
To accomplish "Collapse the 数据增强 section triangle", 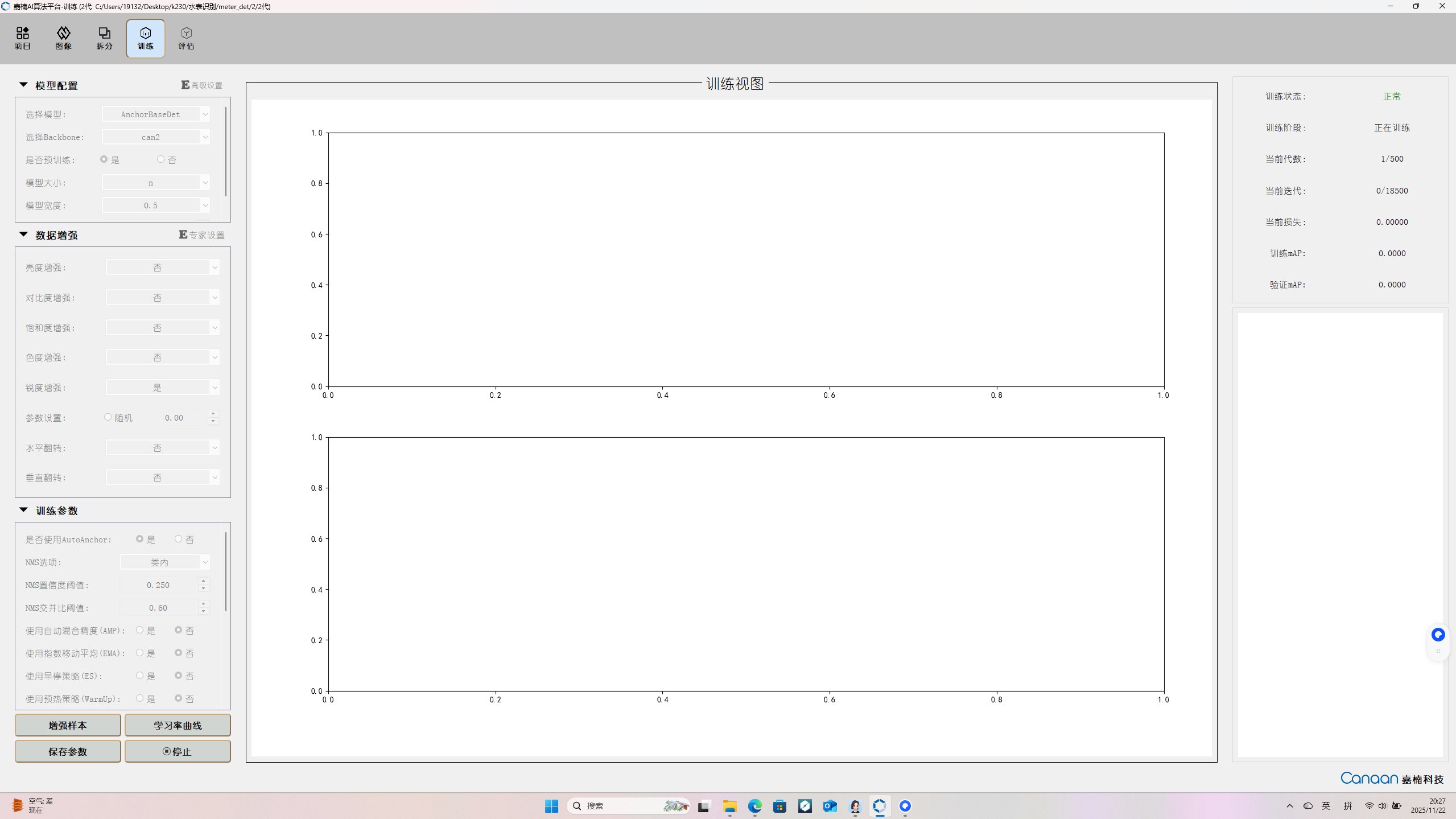I will [23, 234].
